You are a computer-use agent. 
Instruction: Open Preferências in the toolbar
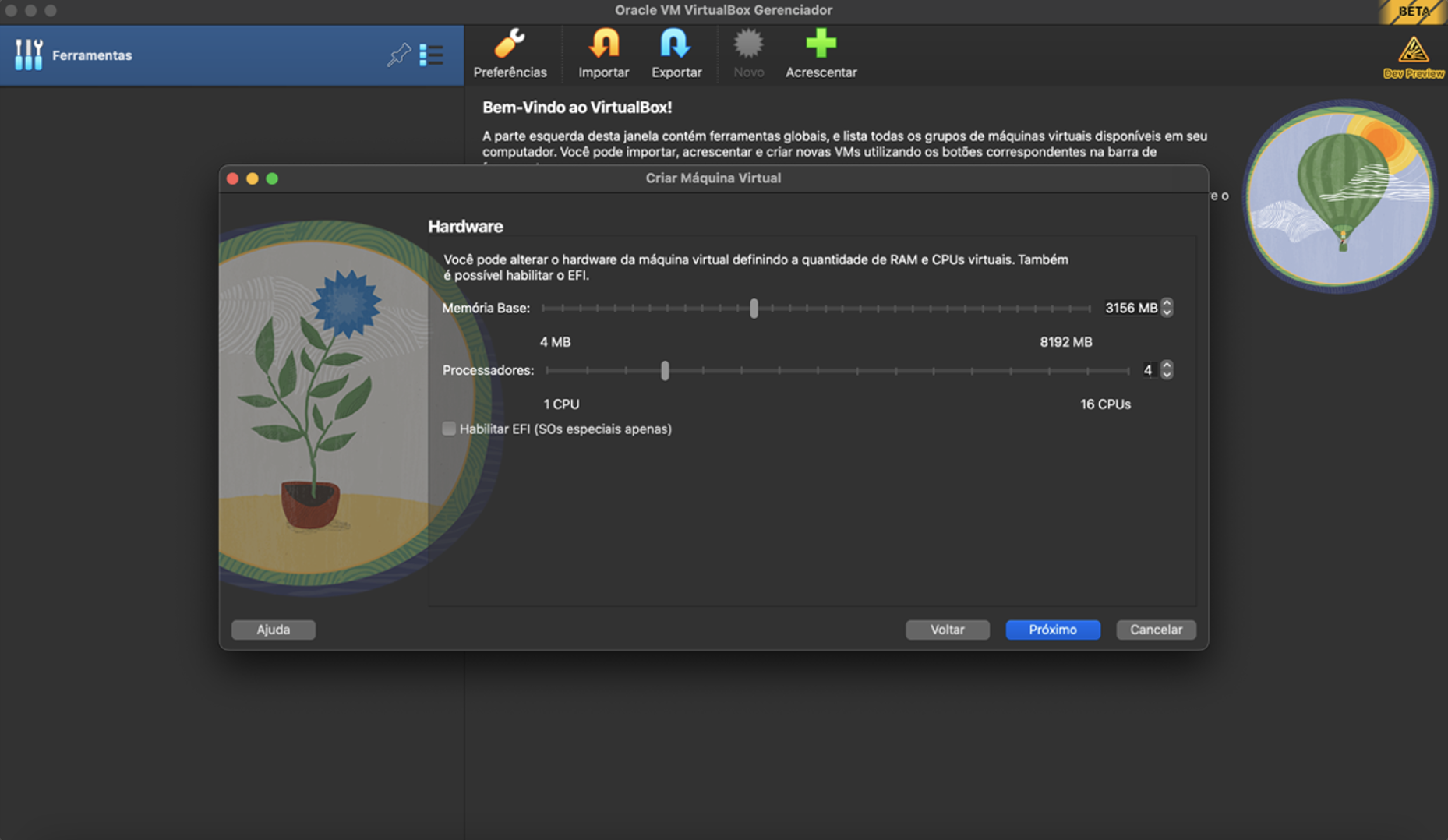click(510, 53)
